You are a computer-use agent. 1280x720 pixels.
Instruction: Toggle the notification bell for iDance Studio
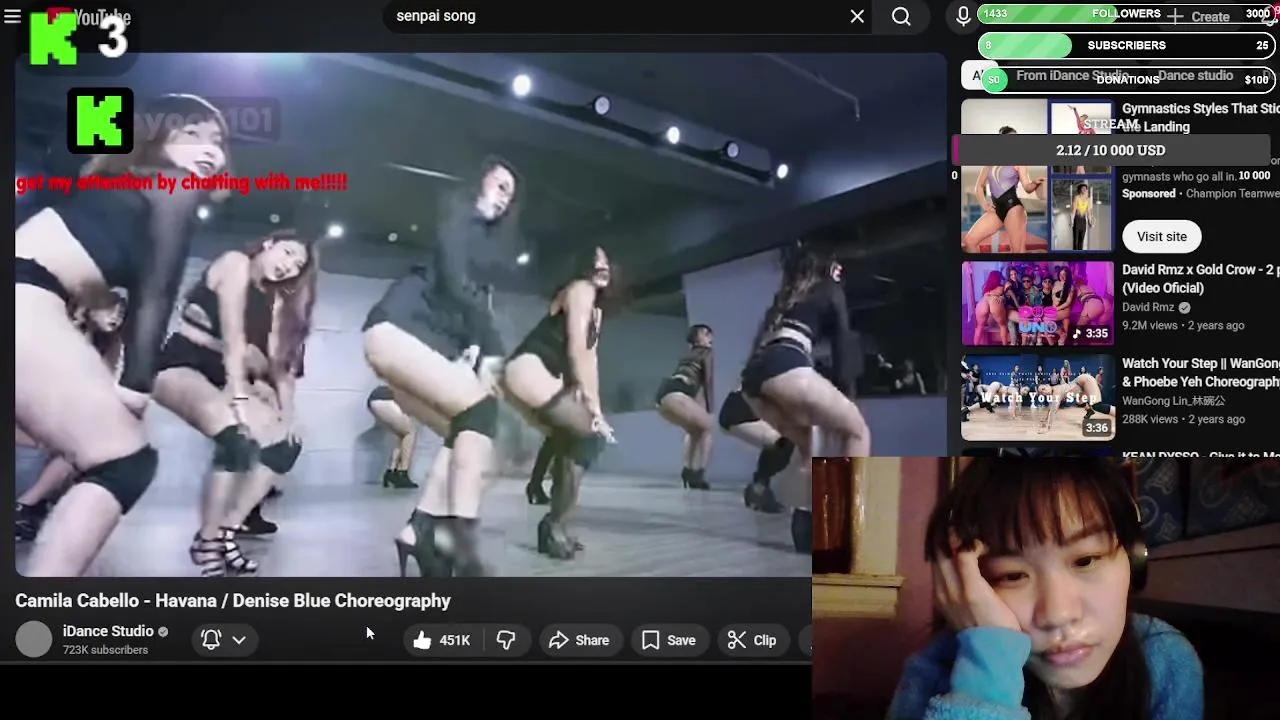pos(211,640)
